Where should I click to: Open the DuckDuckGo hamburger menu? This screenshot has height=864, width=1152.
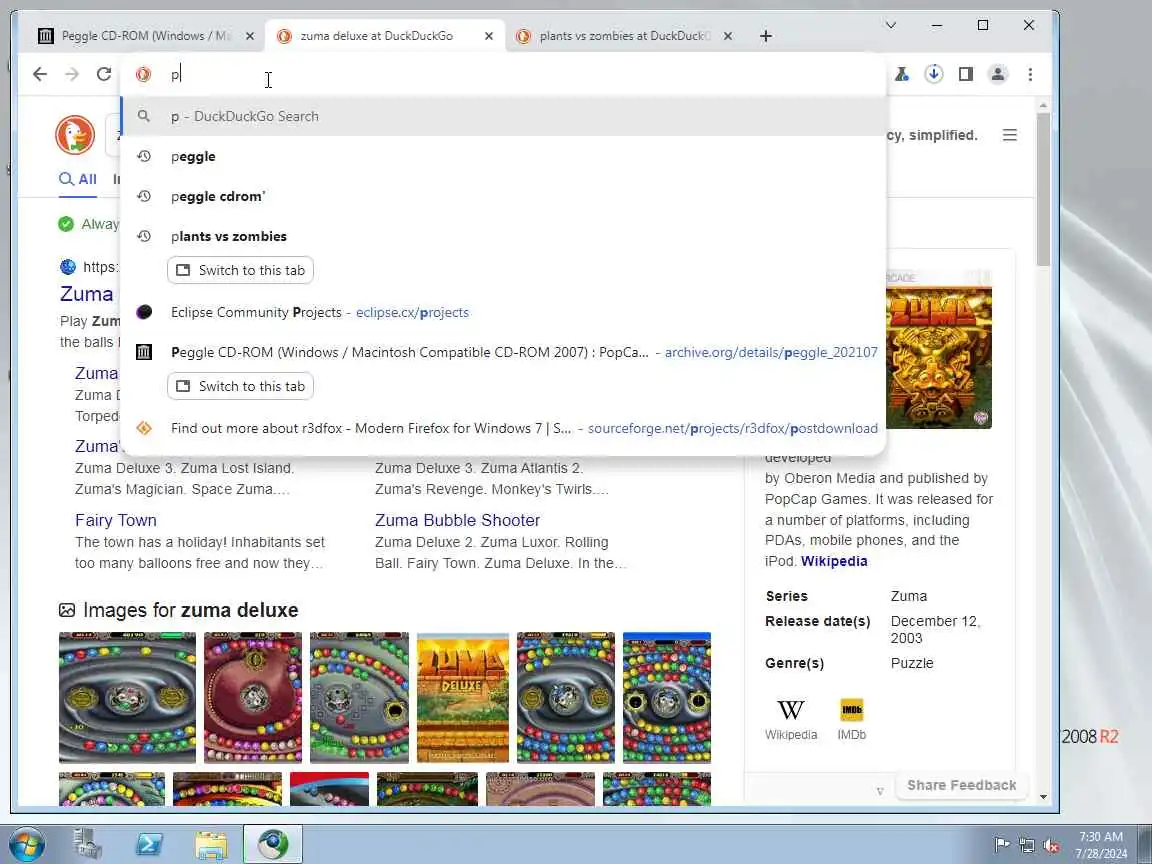[x=1009, y=135]
